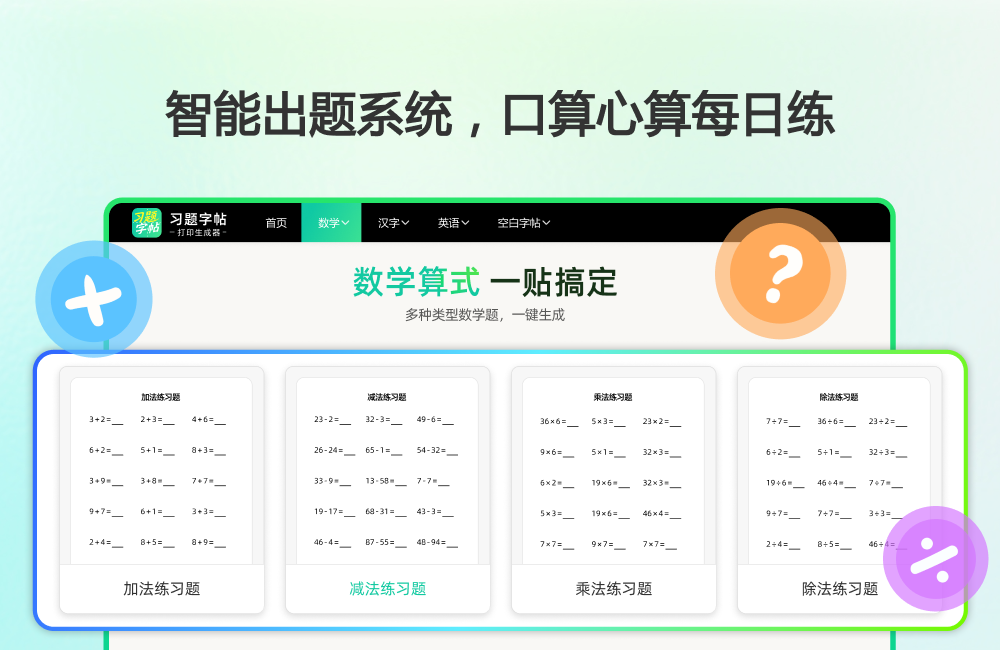Screen dimensions: 1000x650
Task: Click the addition worksheet preview thumbnail
Action: pos(161,465)
